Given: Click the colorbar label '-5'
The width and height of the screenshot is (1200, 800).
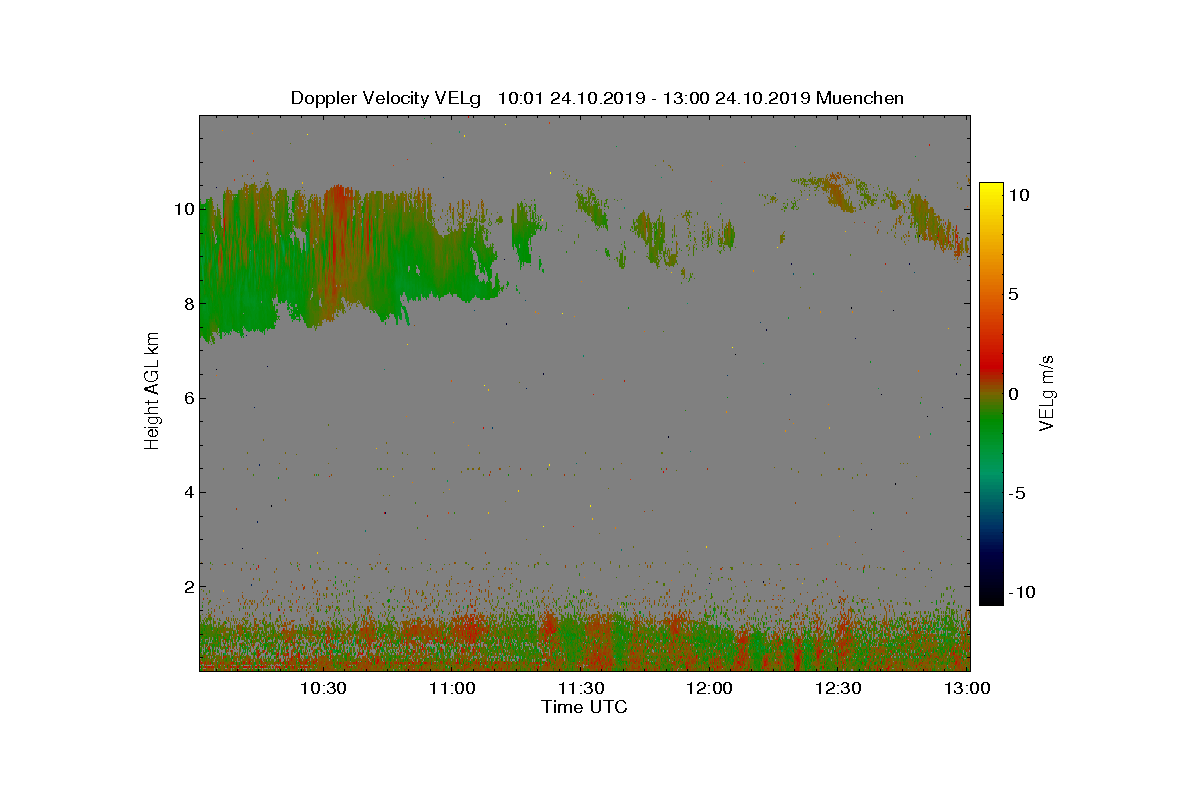Looking at the screenshot, I should tap(1015, 493).
